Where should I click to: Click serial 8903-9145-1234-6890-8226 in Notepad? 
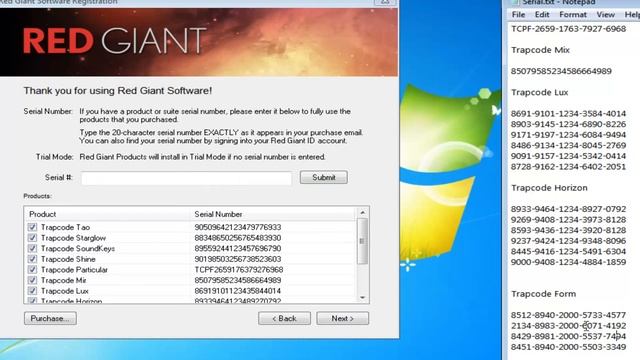[568, 124]
